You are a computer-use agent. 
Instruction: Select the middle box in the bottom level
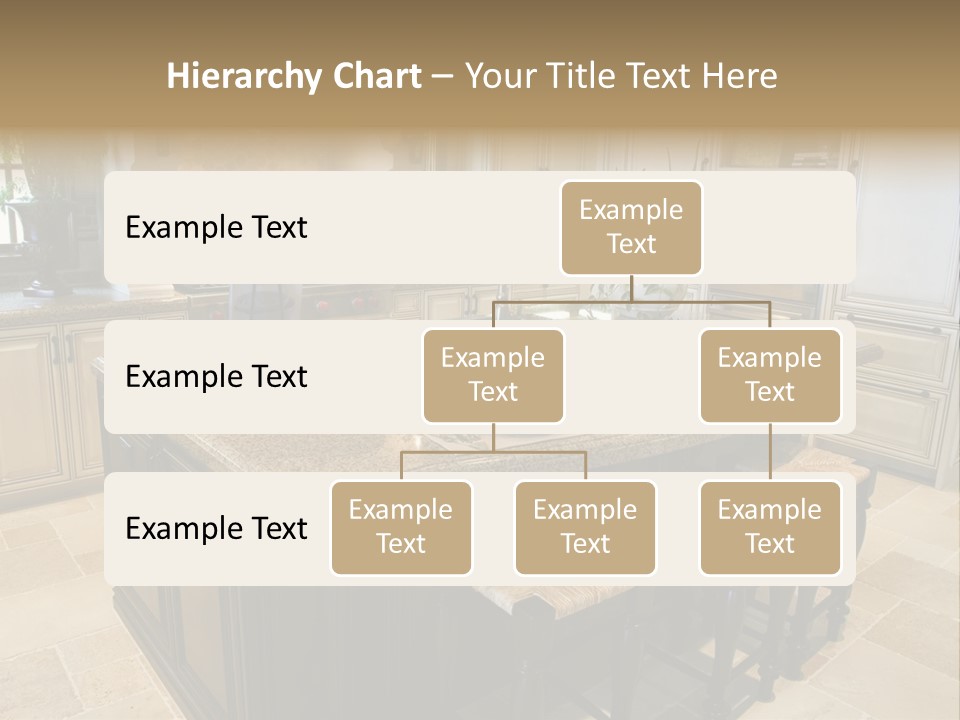(x=585, y=527)
